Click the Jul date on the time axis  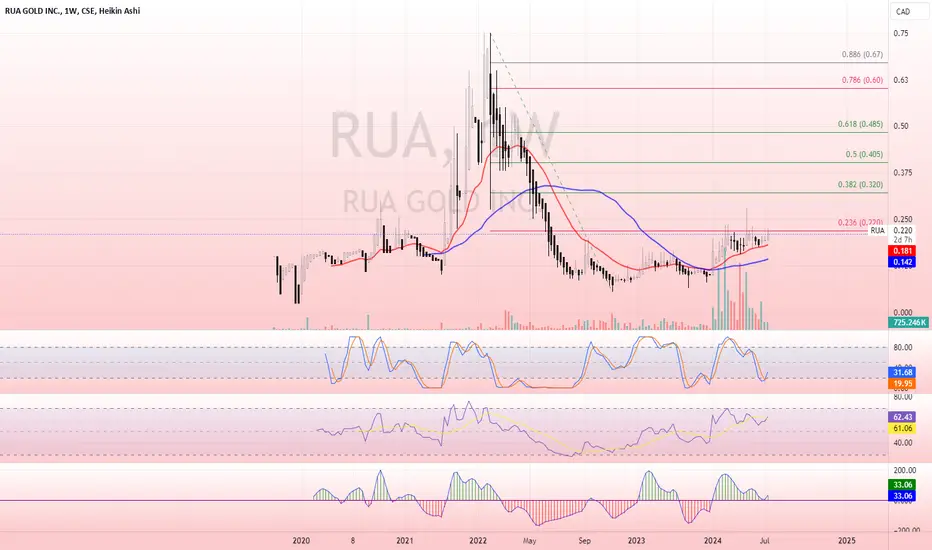click(x=765, y=540)
